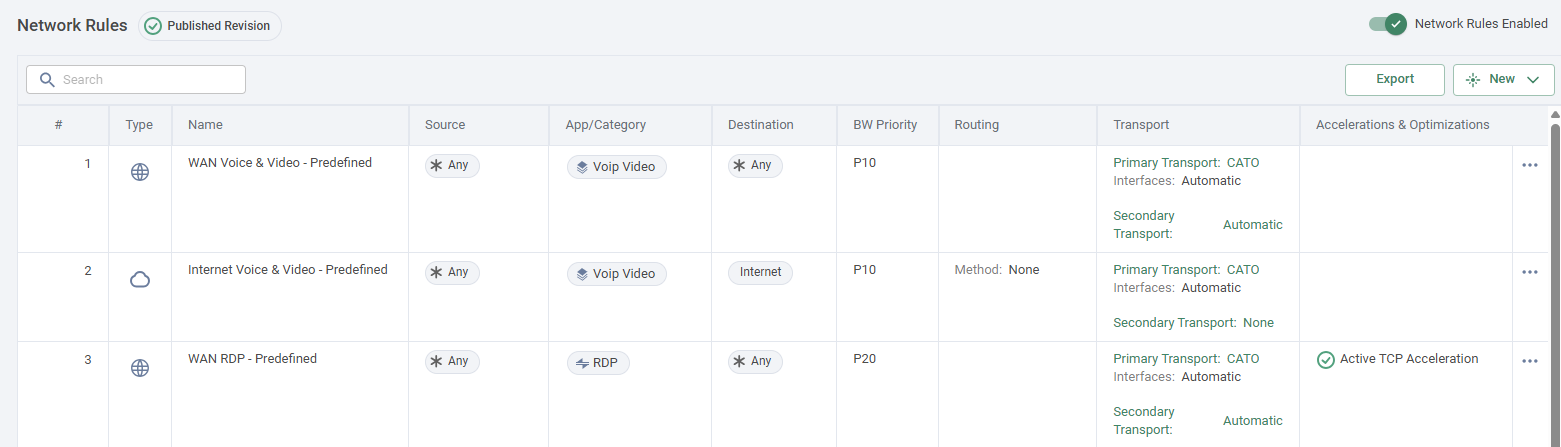
Task: Toggle the Network Rules Enabled switch
Action: point(1388,24)
